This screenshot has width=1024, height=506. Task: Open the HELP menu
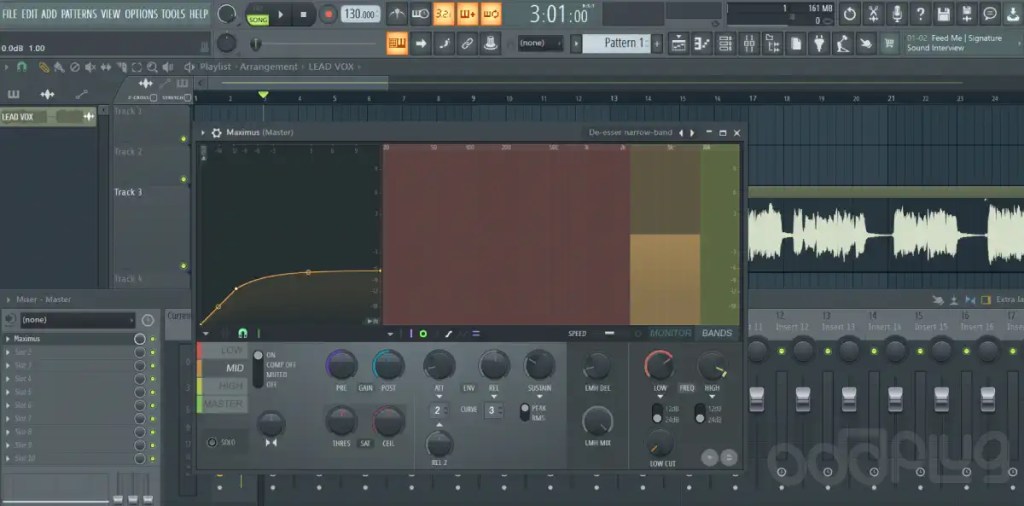(x=199, y=14)
